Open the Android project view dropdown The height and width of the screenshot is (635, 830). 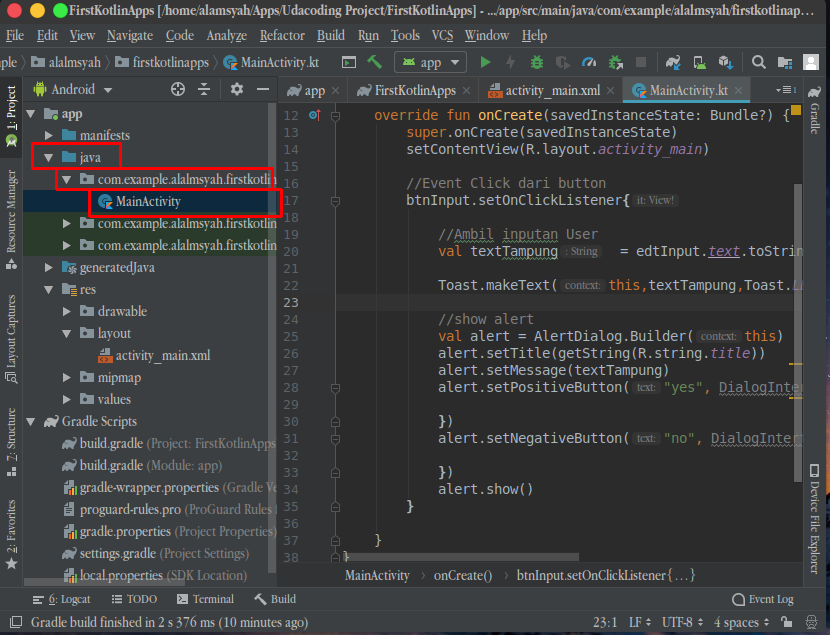73,89
